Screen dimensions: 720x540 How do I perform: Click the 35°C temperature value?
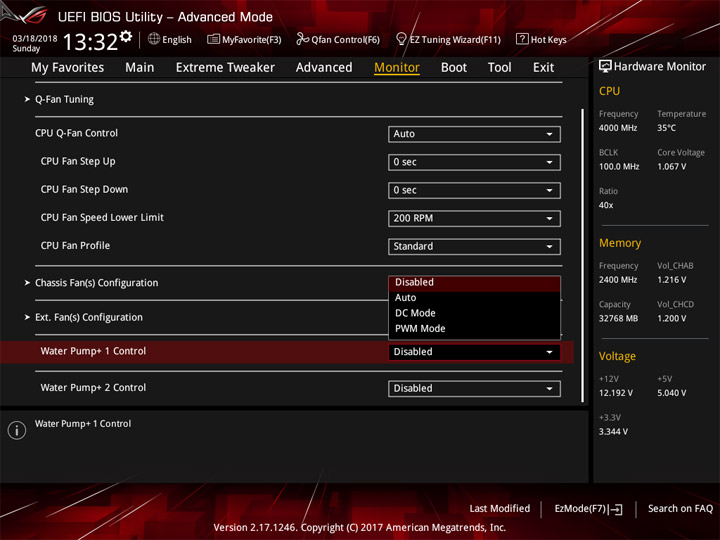click(666, 128)
